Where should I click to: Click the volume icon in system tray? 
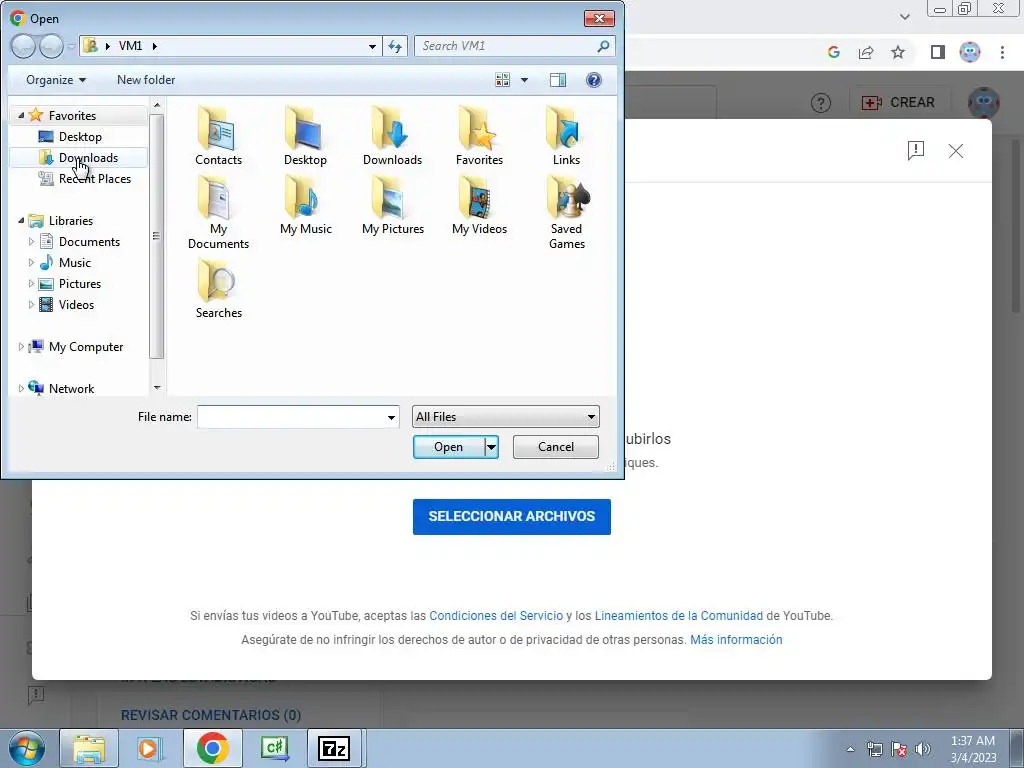click(922, 749)
